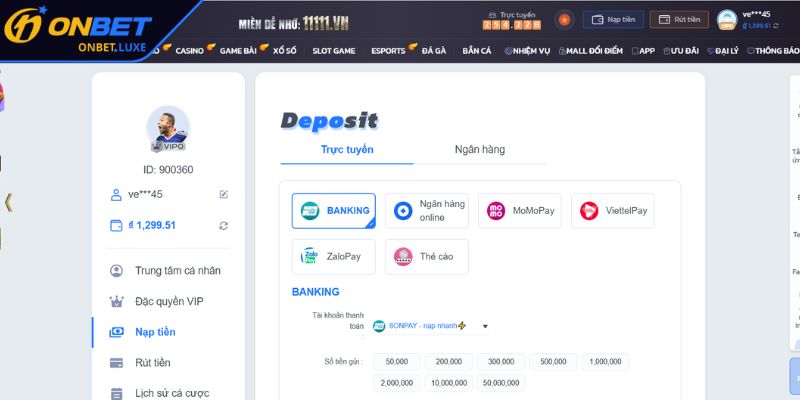Screen dimensions: 800x400
Task: Choose the 2,000,000 deposit amount
Action: pyautogui.click(x=397, y=383)
